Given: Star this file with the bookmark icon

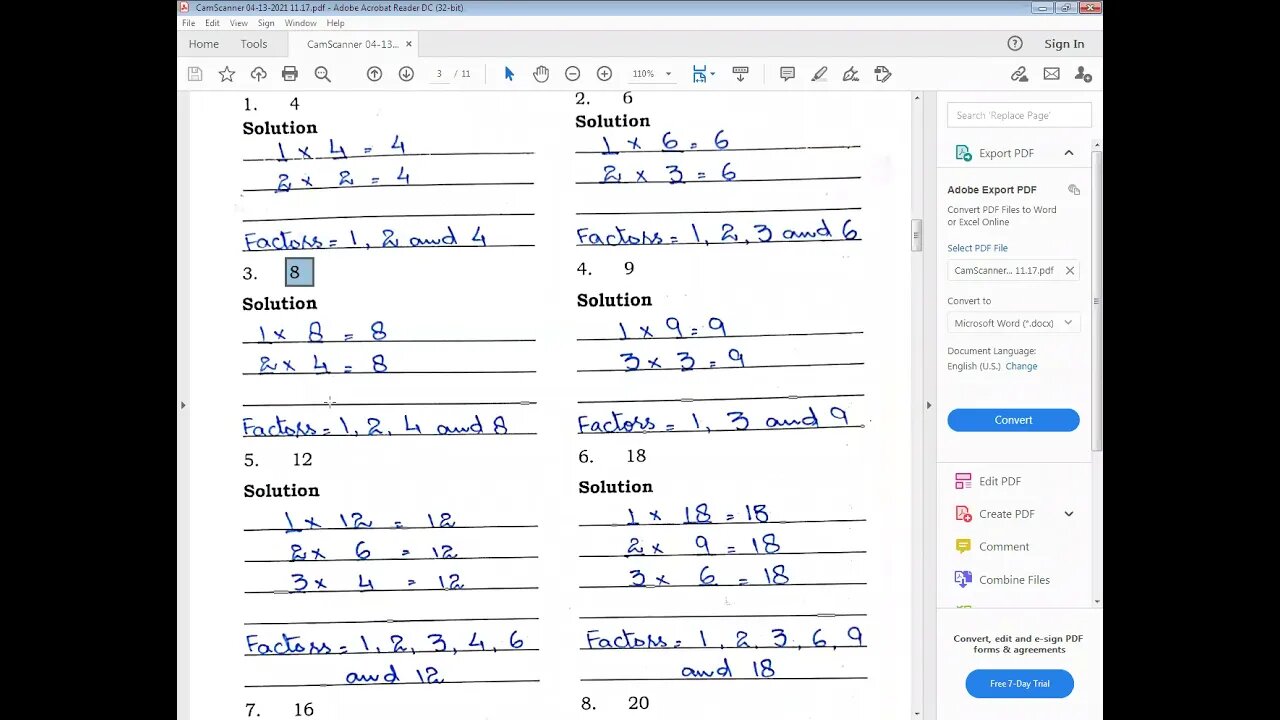Looking at the screenshot, I should [227, 74].
